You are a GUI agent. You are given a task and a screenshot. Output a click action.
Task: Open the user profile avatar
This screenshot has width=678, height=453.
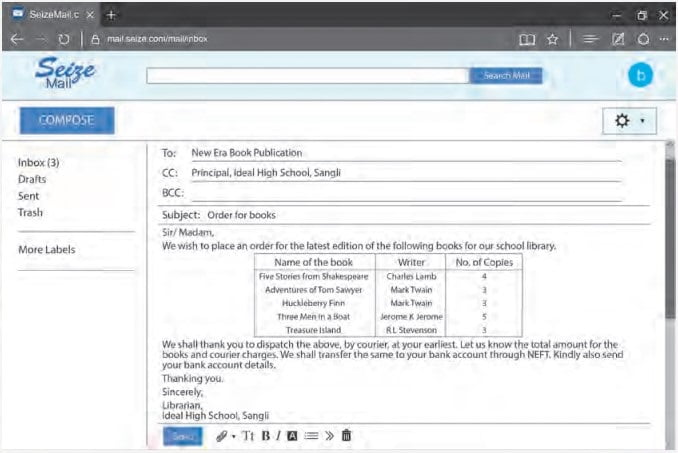[x=639, y=76]
